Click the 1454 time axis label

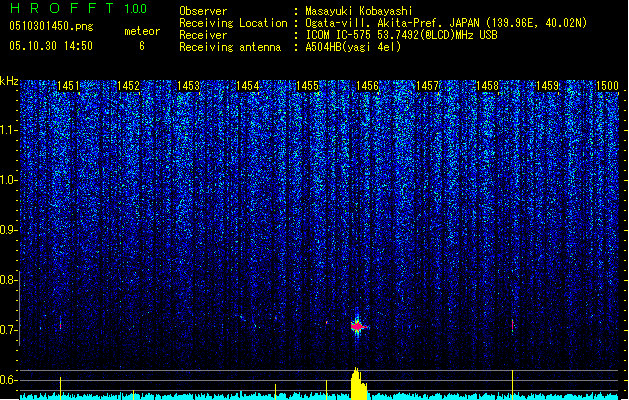(x=248, y=86)
